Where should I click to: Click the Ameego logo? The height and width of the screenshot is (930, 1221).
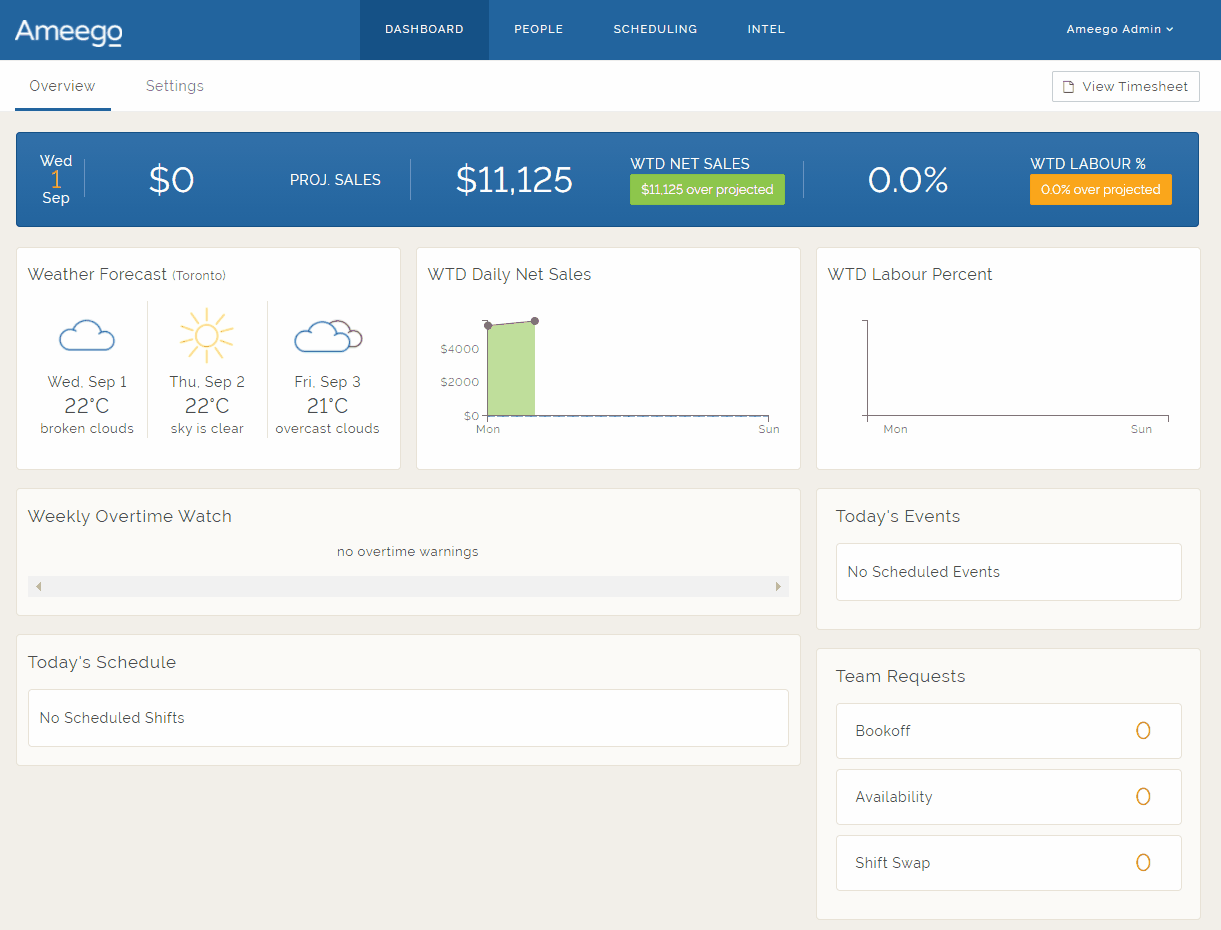pyautogui.click(x=68, y=31)
